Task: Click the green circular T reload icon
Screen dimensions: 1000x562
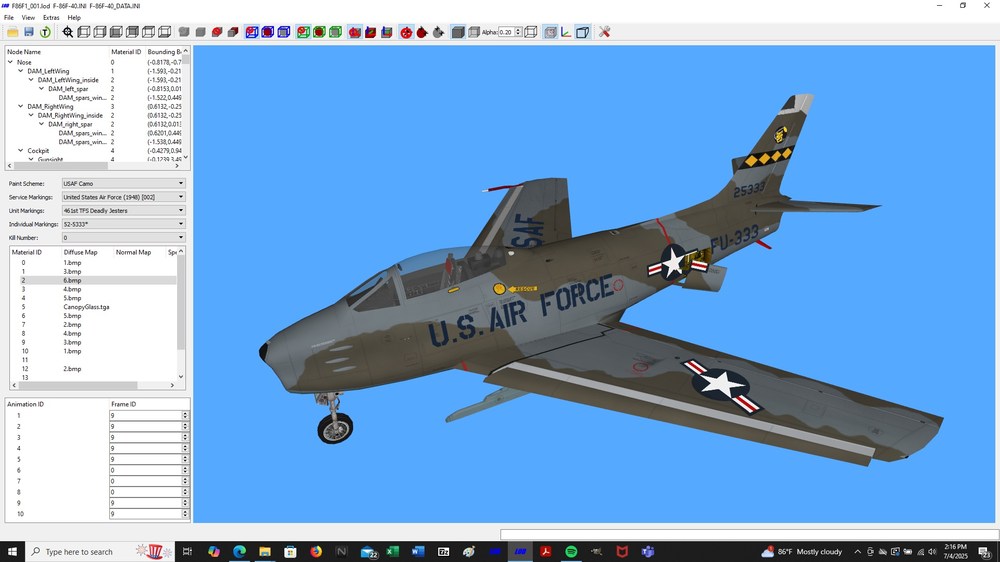Action: (x=45, y=32)
